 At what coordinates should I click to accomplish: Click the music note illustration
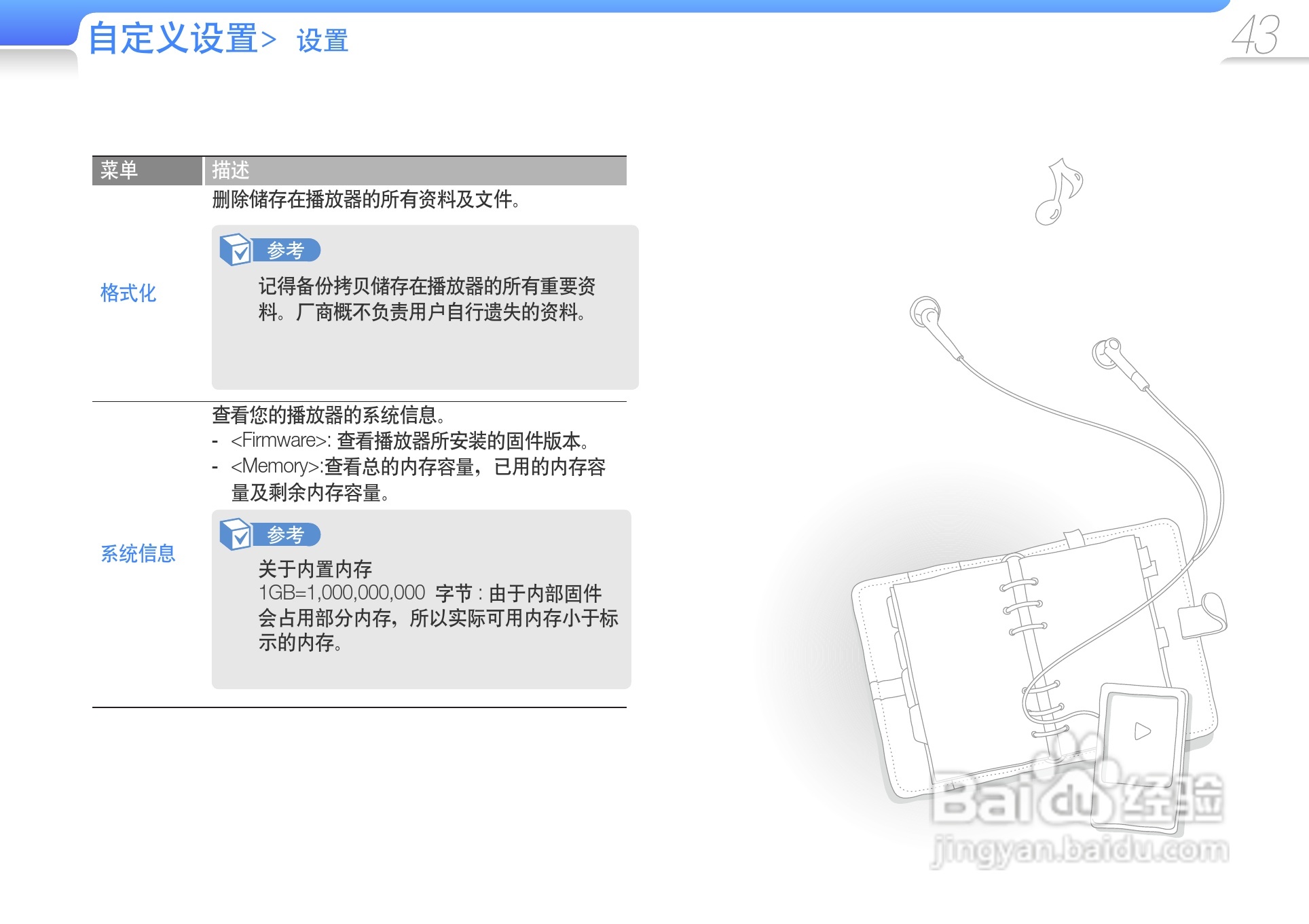[x=1058, y=191]
